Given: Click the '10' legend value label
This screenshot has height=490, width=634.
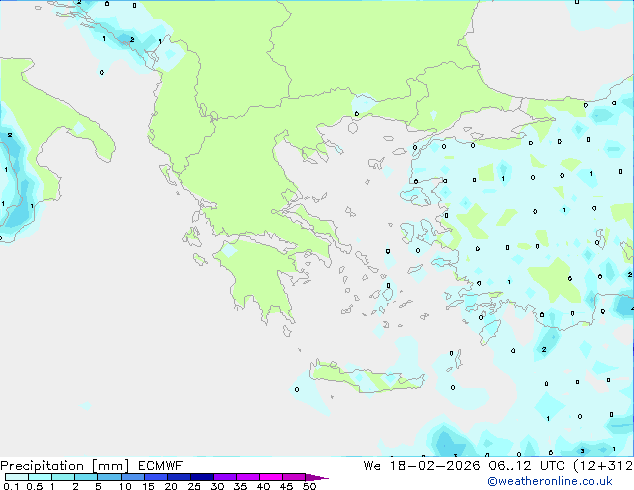Looking at the screenshot, I should pyautogui.click(x=125, y=486).
